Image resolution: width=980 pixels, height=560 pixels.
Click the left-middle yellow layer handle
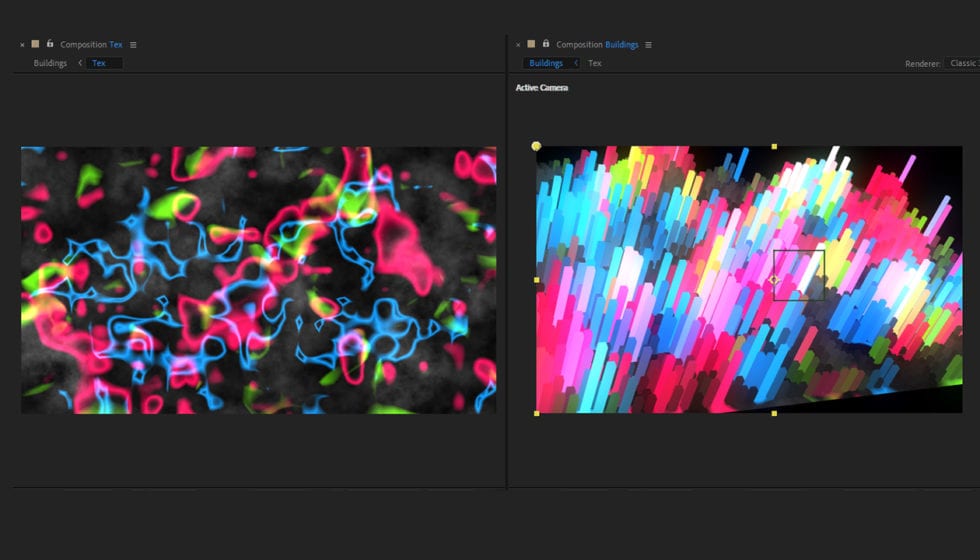click(537, 280)
